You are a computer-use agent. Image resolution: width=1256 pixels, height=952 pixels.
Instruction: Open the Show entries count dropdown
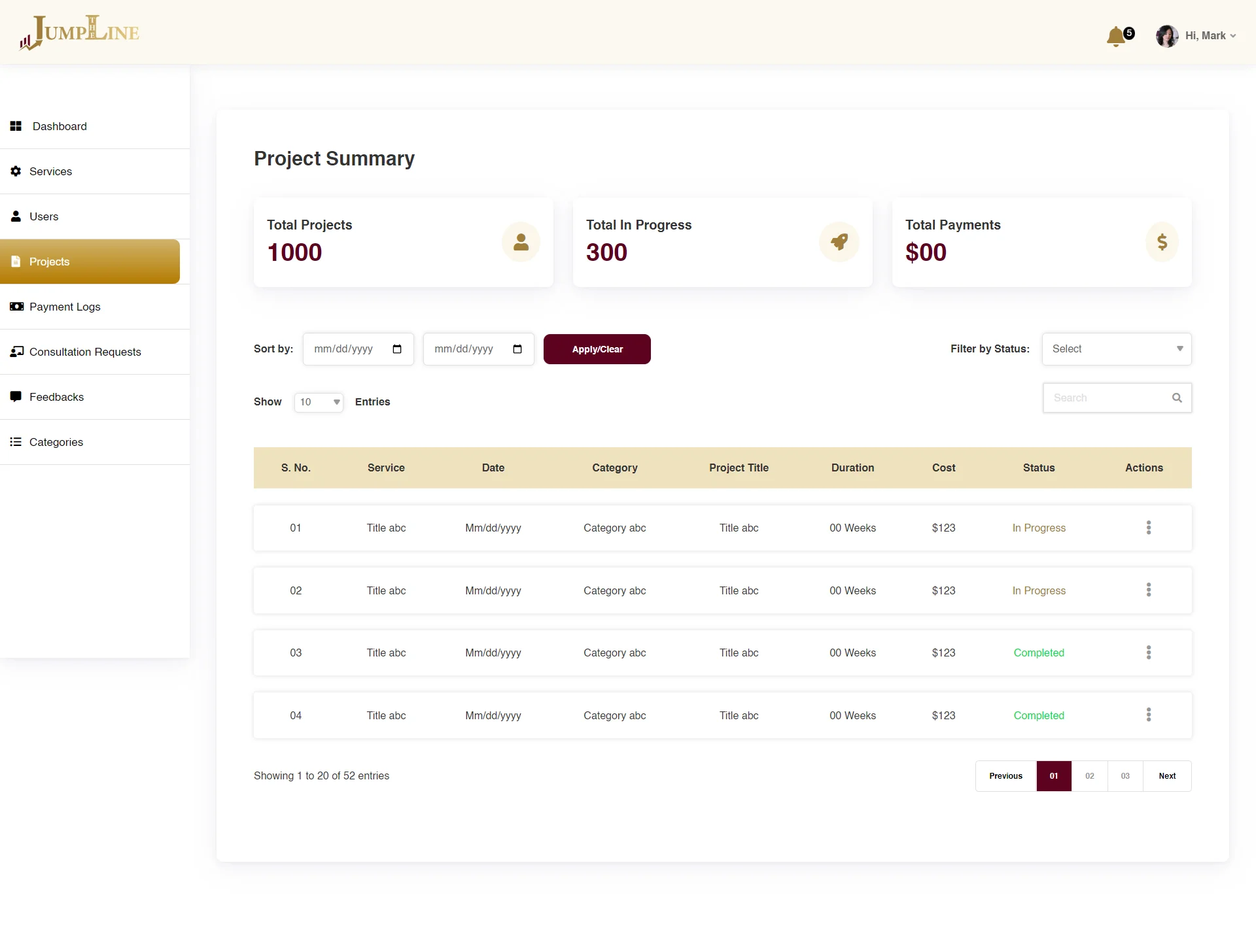point(319,402)
